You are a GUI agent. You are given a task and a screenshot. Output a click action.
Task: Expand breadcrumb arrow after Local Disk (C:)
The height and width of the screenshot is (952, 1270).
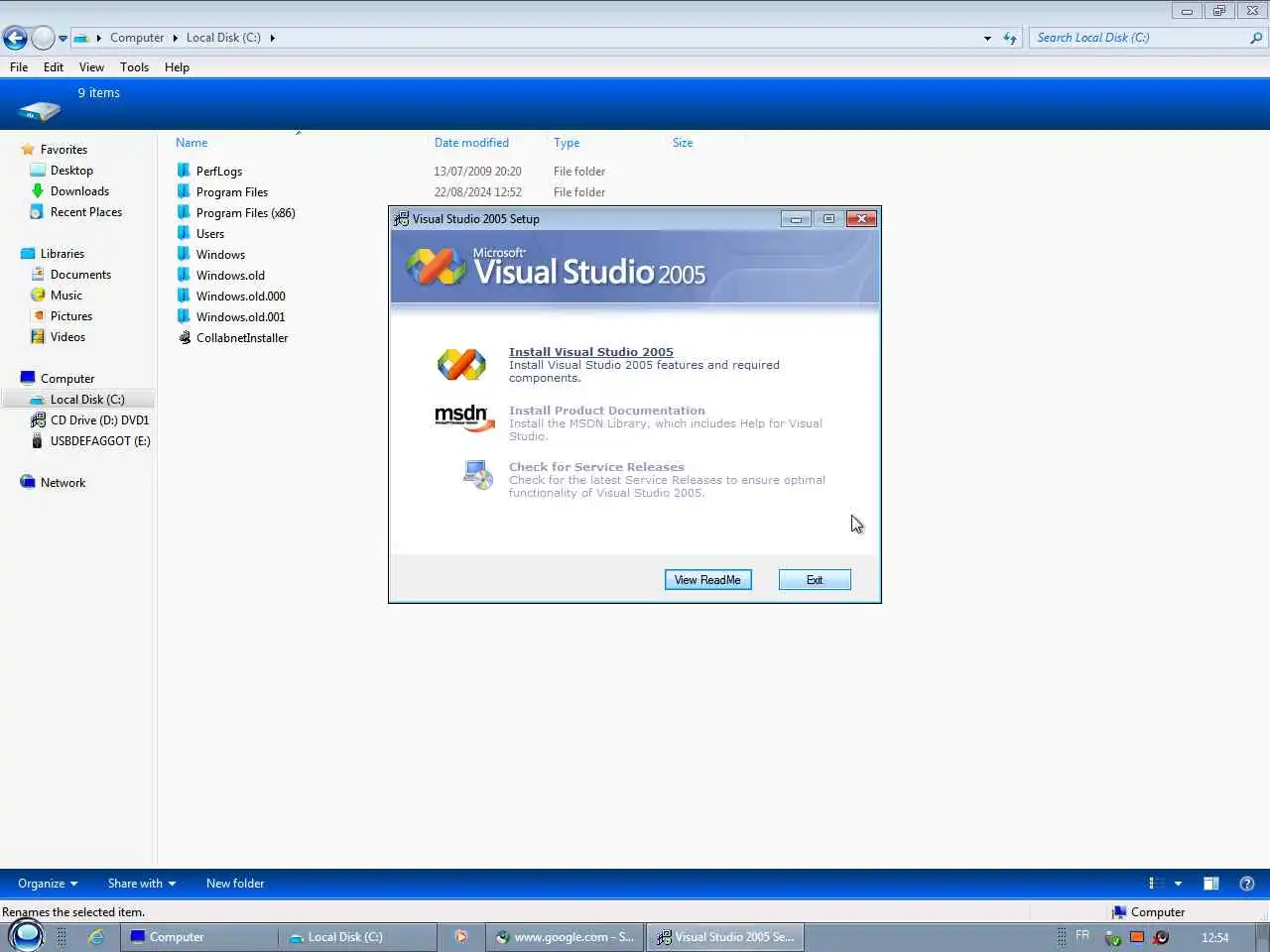point(272,38)
